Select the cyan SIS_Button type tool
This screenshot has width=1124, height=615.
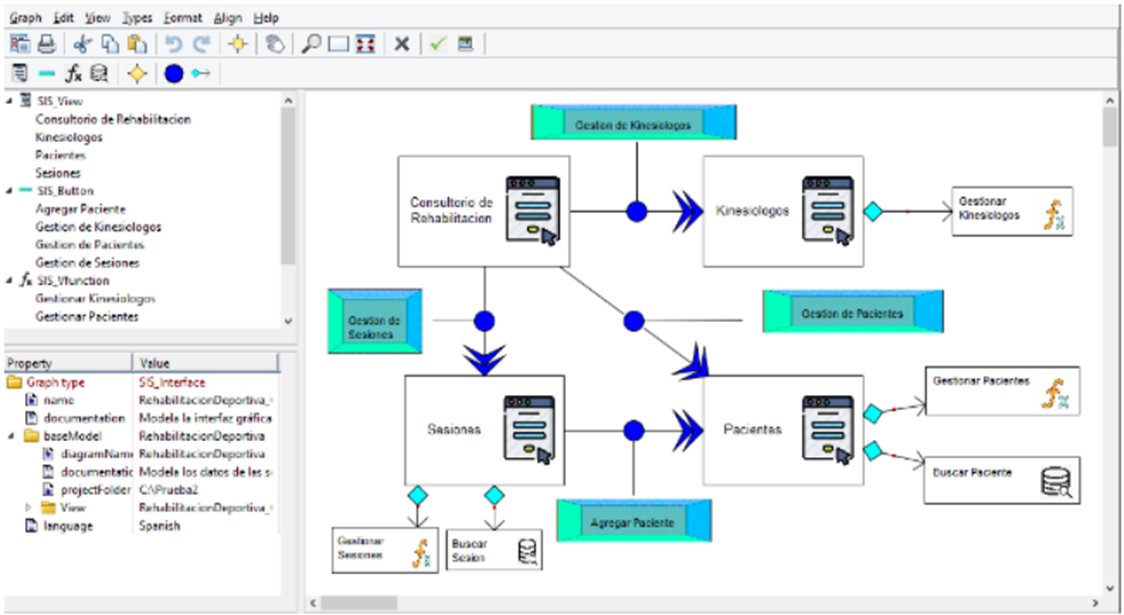tap(47, 73)
